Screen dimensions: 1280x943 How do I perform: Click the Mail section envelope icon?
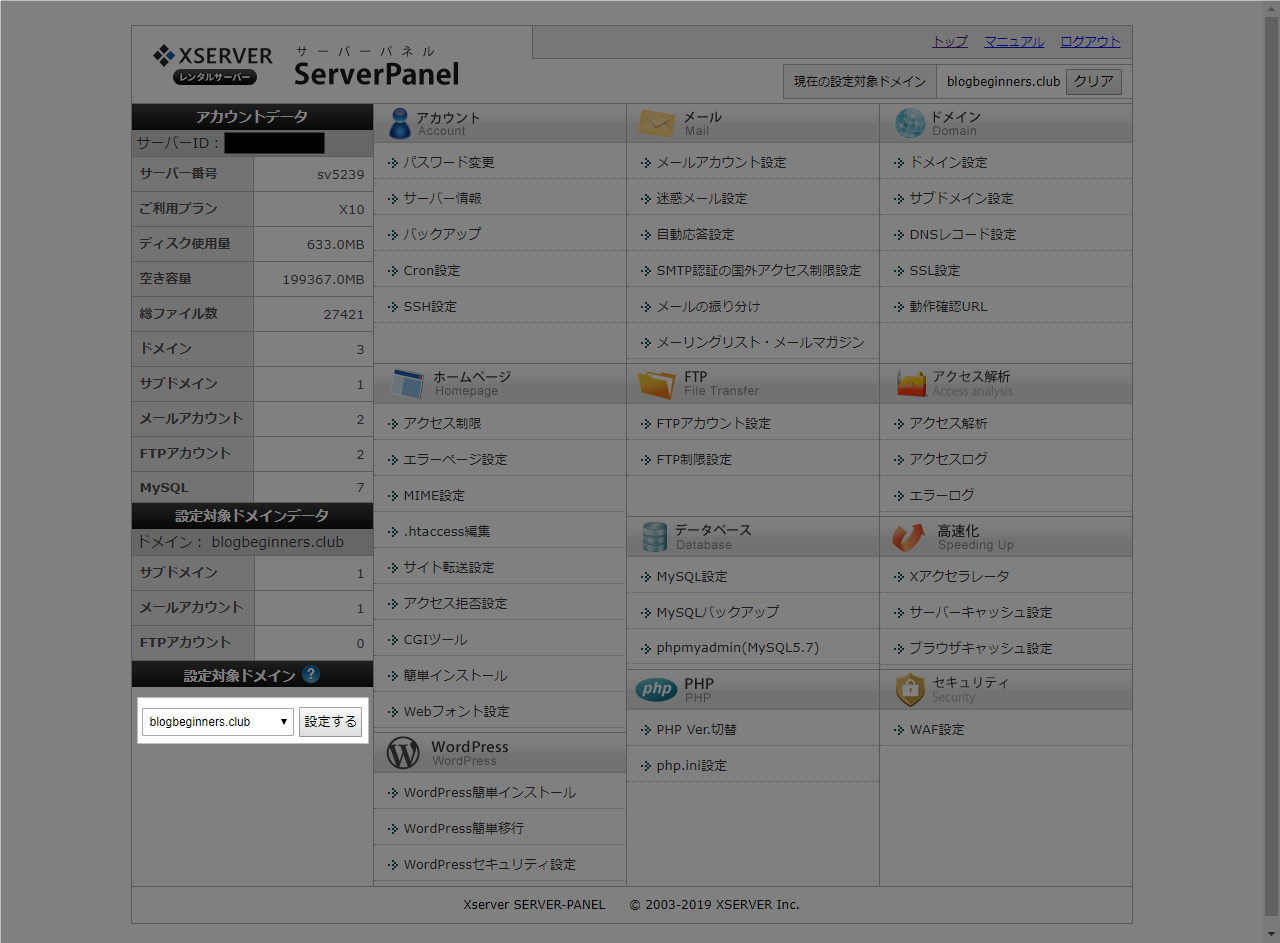(x=657, y=123)
